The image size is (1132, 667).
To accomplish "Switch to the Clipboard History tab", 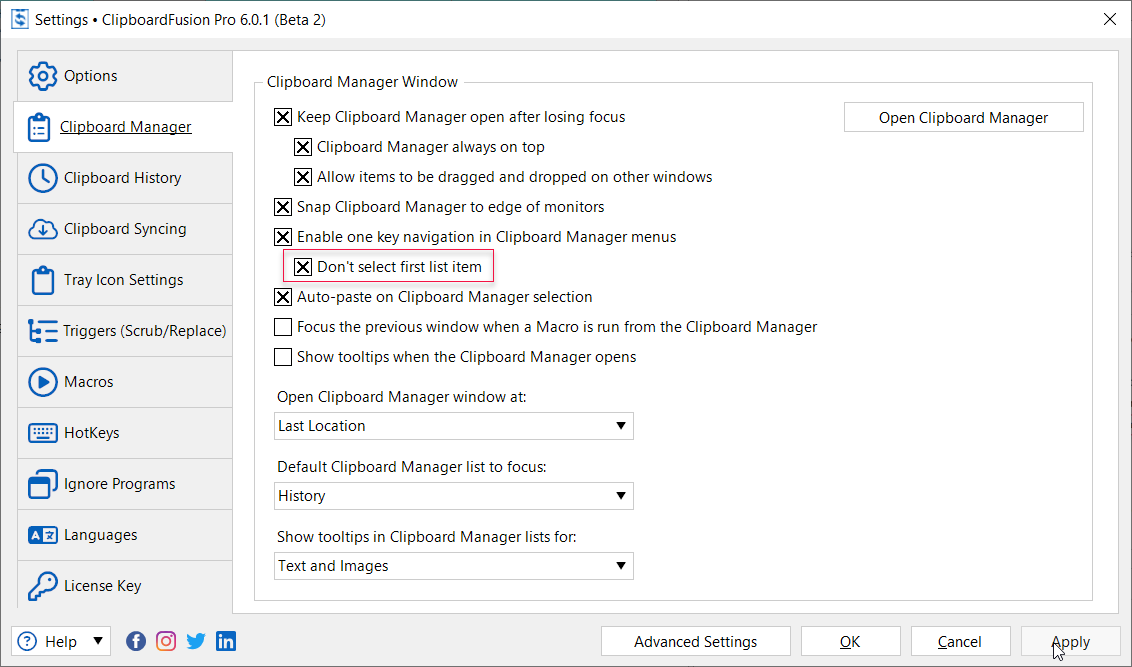I will point(123,178).
